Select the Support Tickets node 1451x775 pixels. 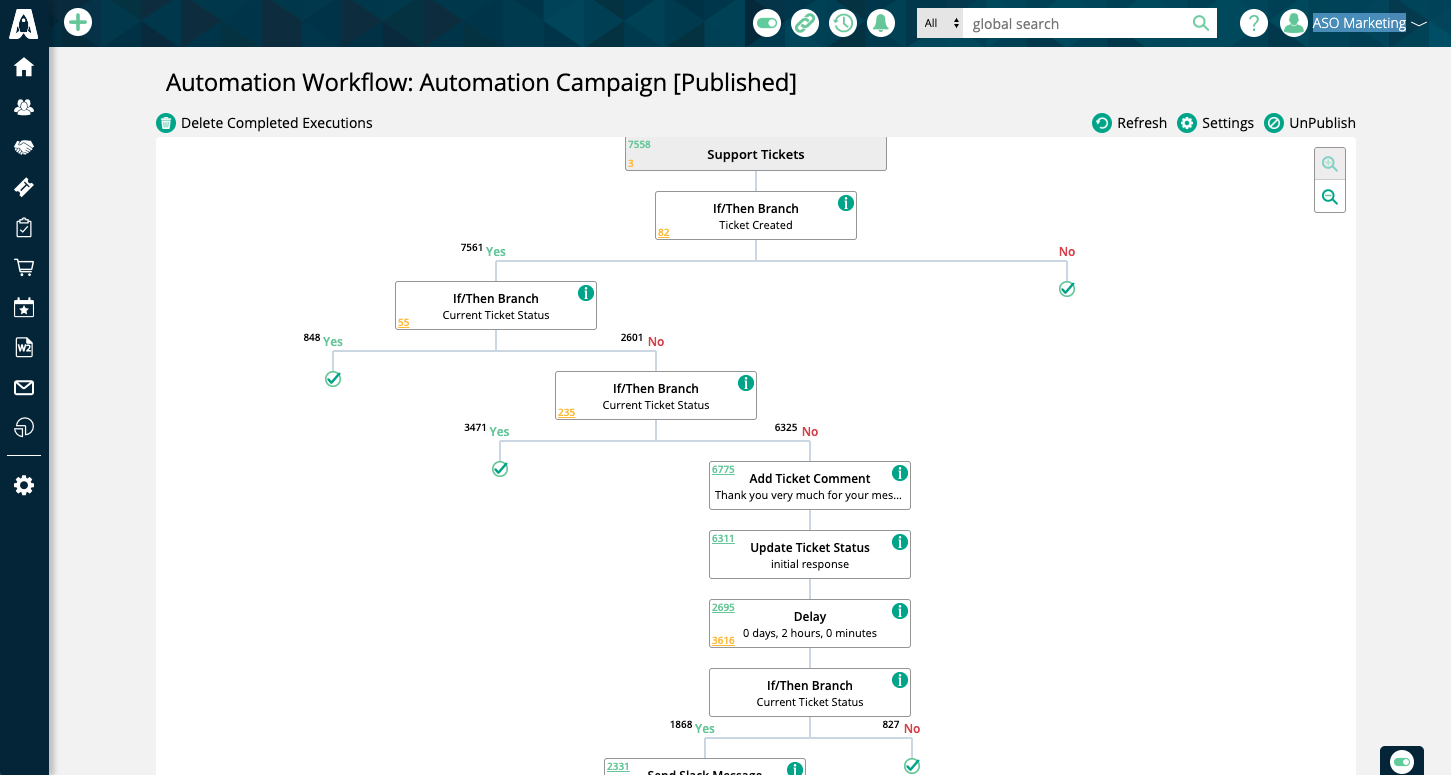pos(756,154)
